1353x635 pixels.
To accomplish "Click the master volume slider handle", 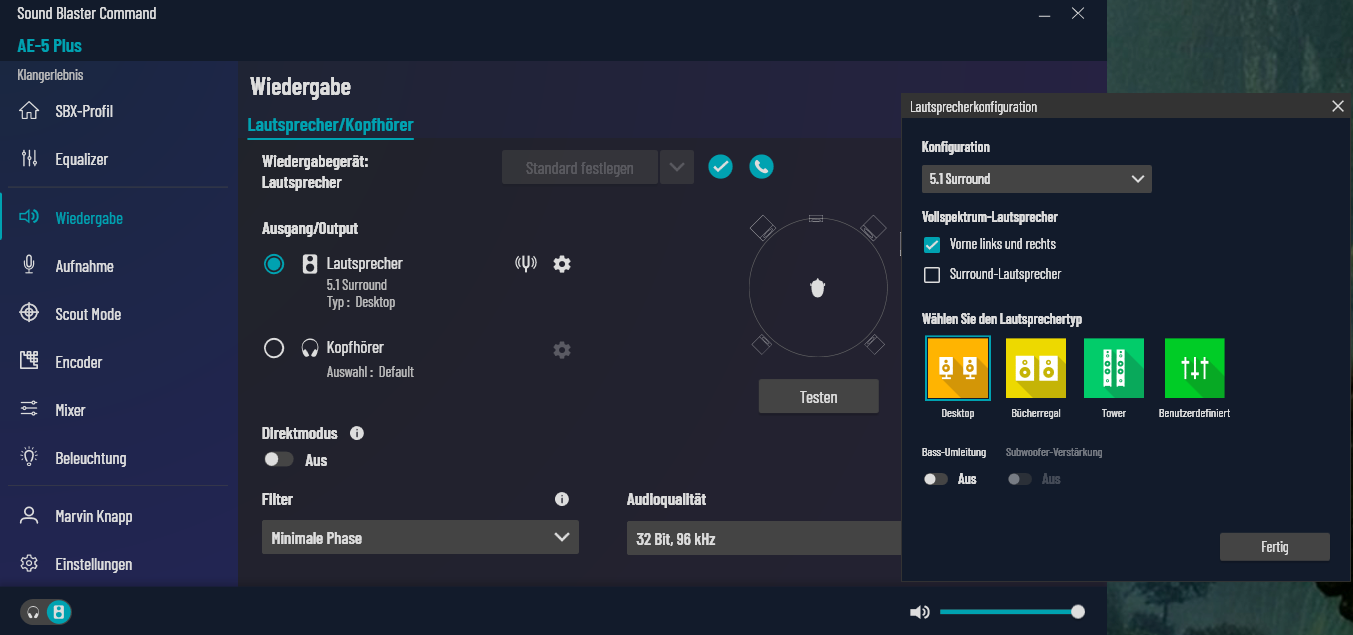I will [1078, 612].
